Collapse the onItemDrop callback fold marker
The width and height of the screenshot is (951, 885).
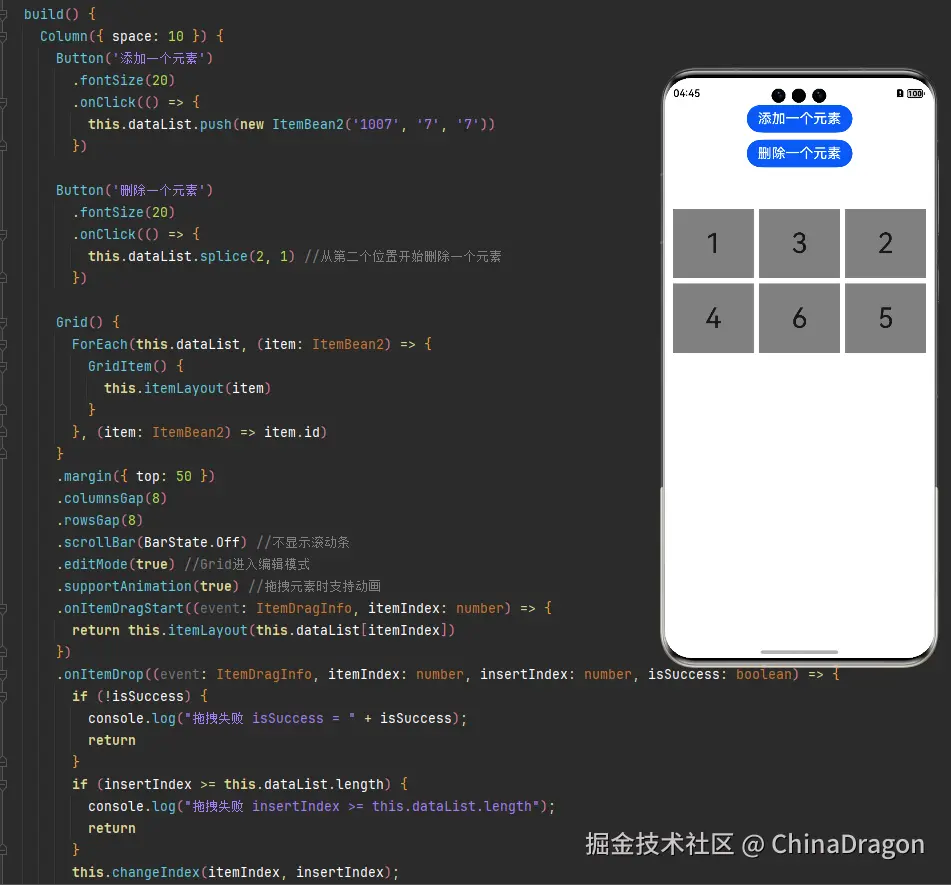3,675
